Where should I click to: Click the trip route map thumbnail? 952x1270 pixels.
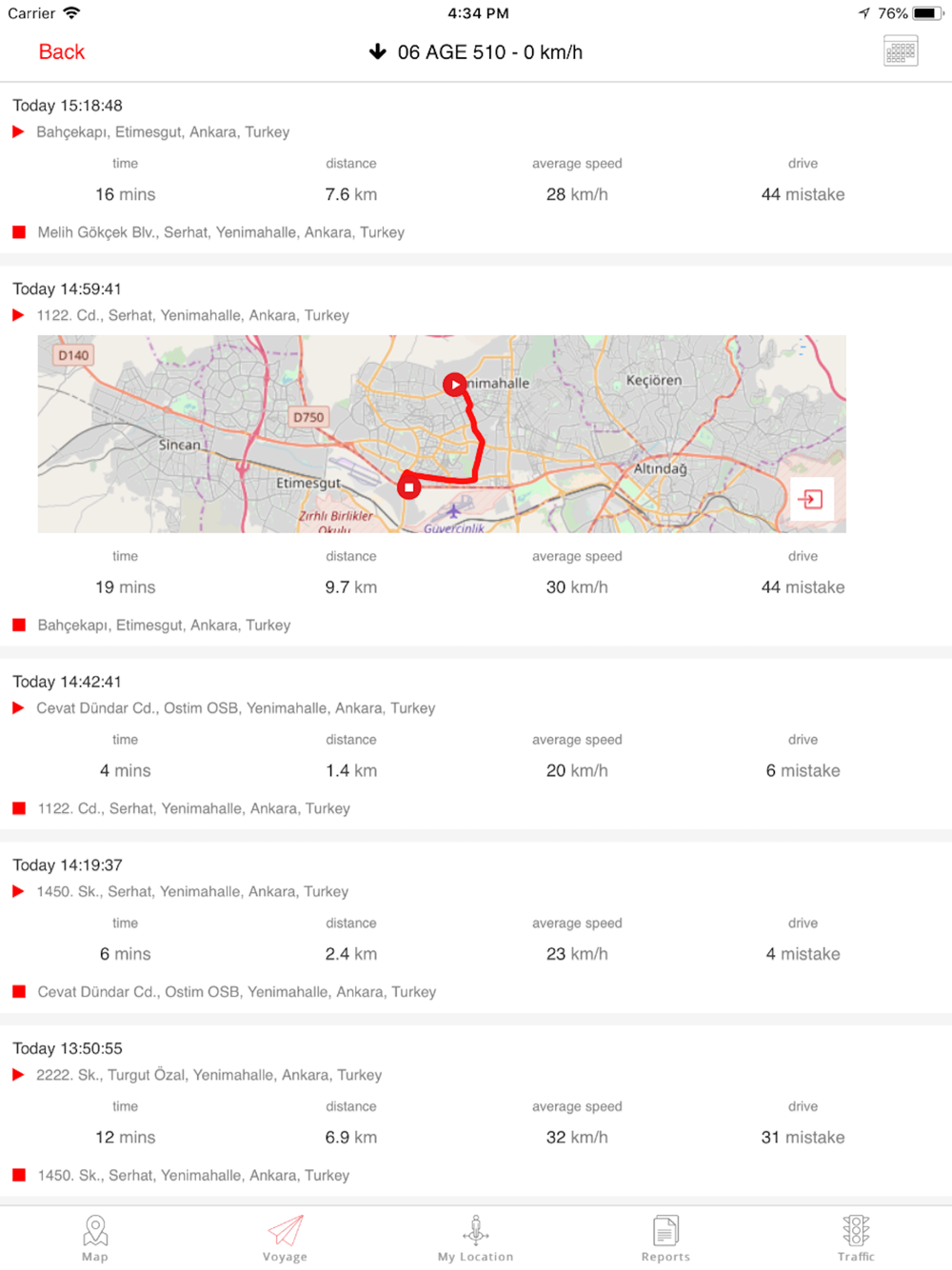(442, 433)
